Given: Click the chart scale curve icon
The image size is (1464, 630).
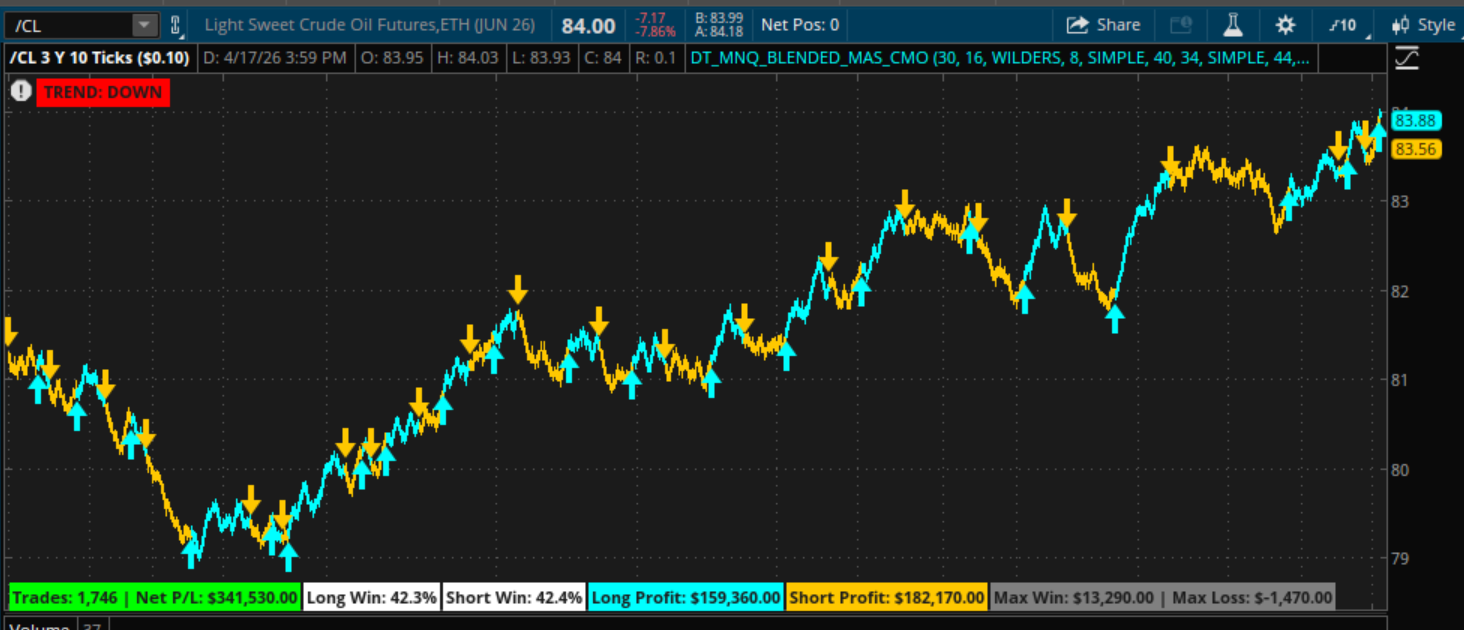Looking at the screenshot, I should [x=1406, y=58].
